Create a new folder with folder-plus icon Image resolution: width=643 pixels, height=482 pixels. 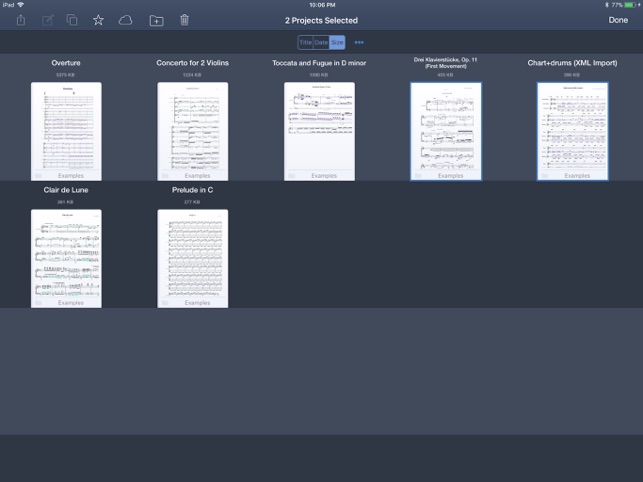156,20
